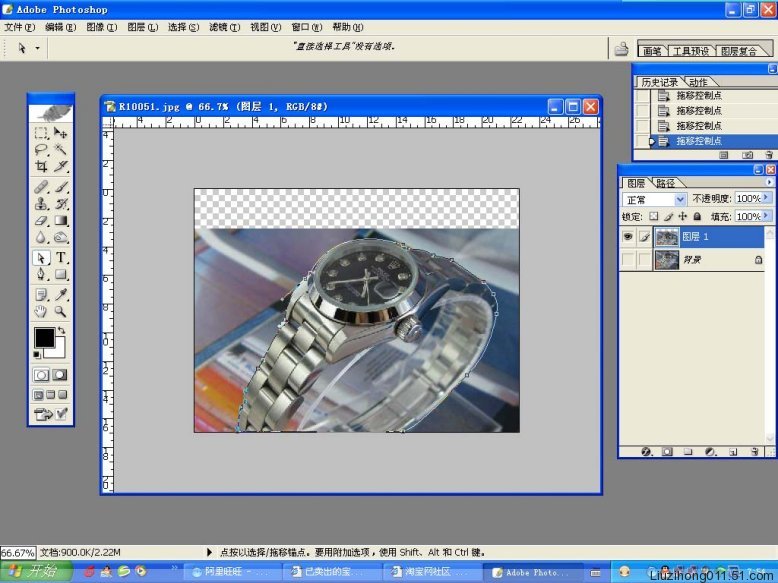Viewport: 778px width, 583px height.
Task: Select the Type tool
Action: pyautogui.click(x=61, y=258)
